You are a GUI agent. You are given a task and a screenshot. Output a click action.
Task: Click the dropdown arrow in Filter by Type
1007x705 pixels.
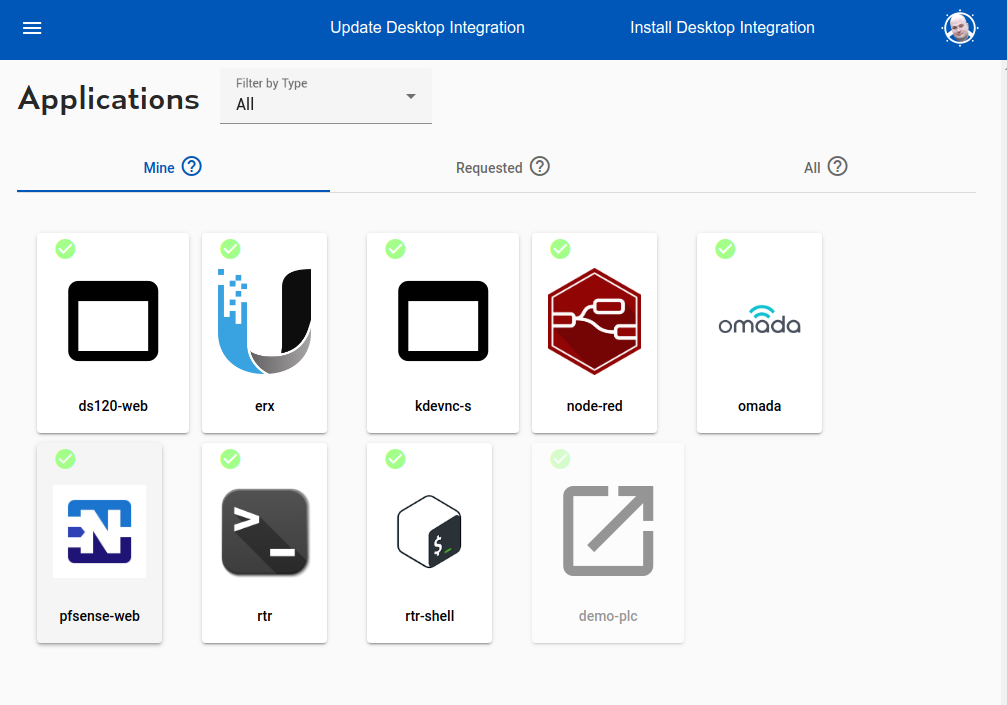coord(410,97)
